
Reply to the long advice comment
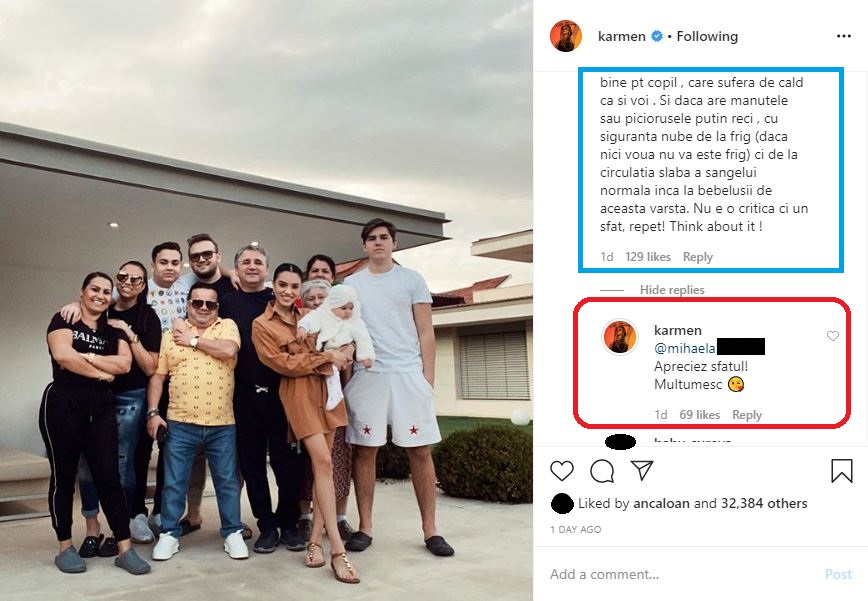point(698,257)
